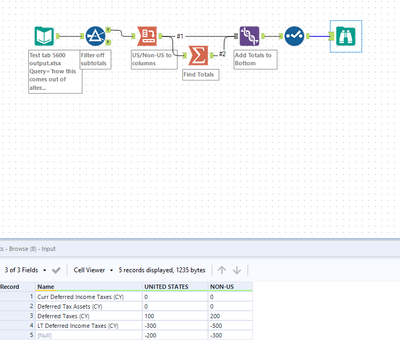The height and width of the screenshot is (360, 400).
Task: Click the Filter tool False output anchor
Action: [x=108, y=42]
